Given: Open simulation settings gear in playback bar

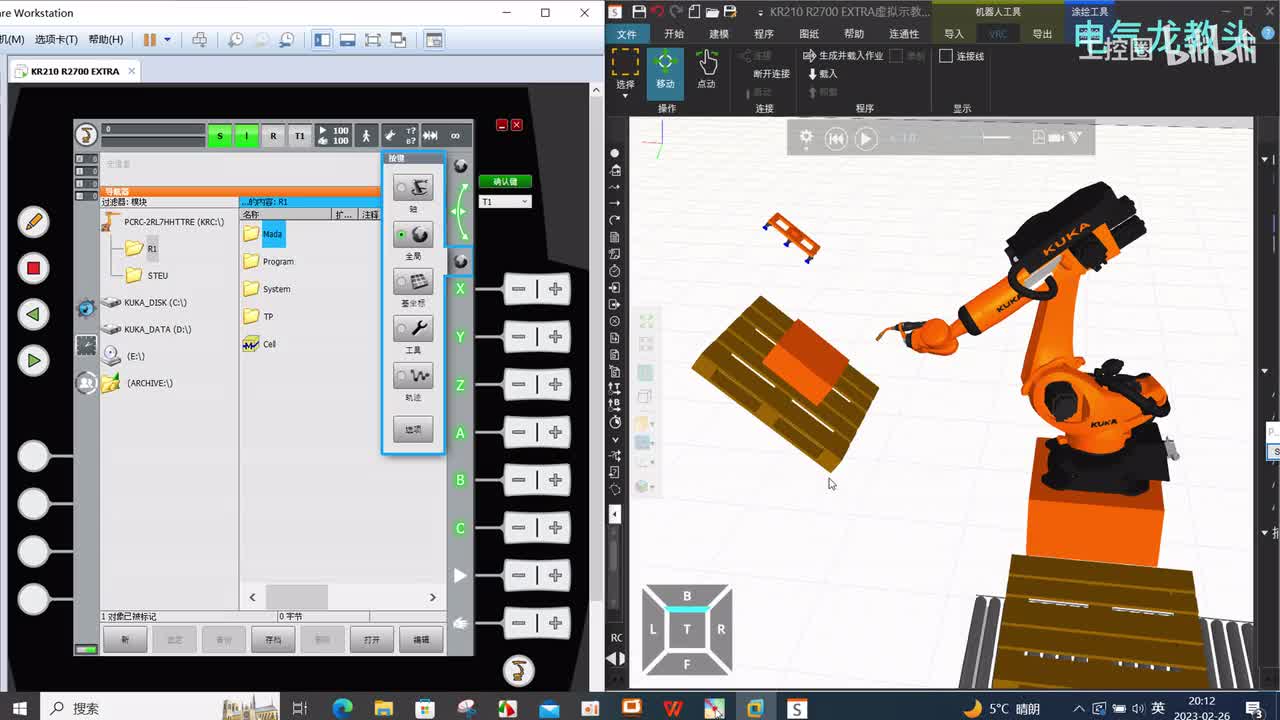Looking at the screenshot, I should point(806,138).
